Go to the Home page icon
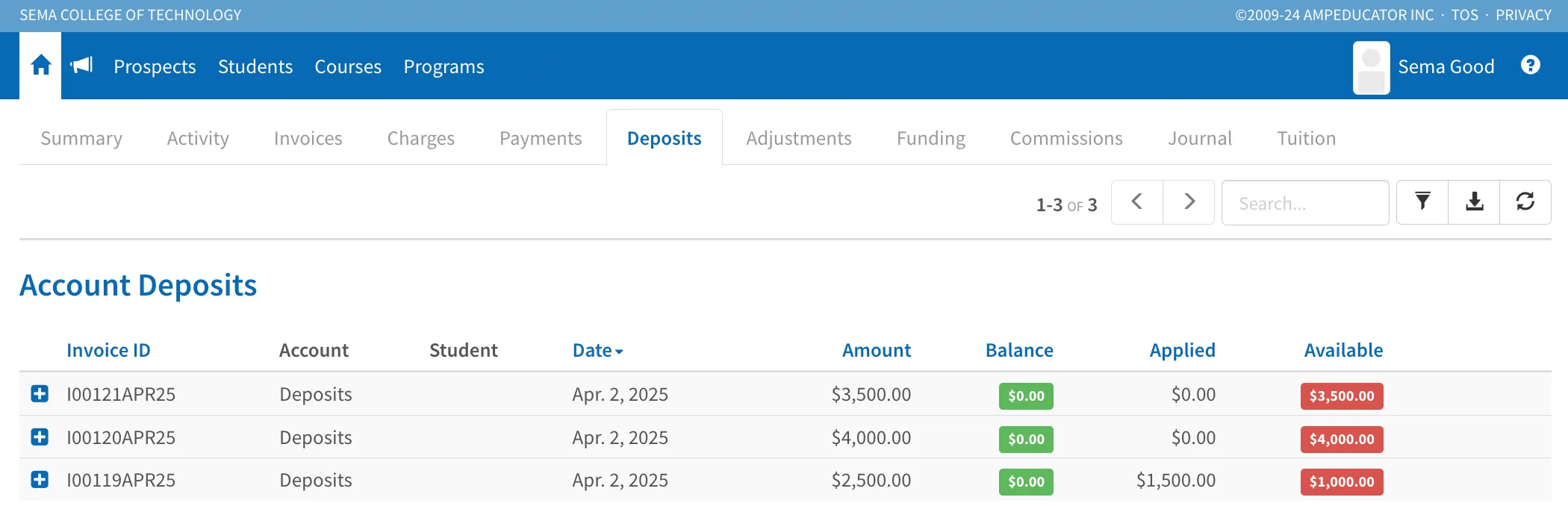 tap(40, 66)
